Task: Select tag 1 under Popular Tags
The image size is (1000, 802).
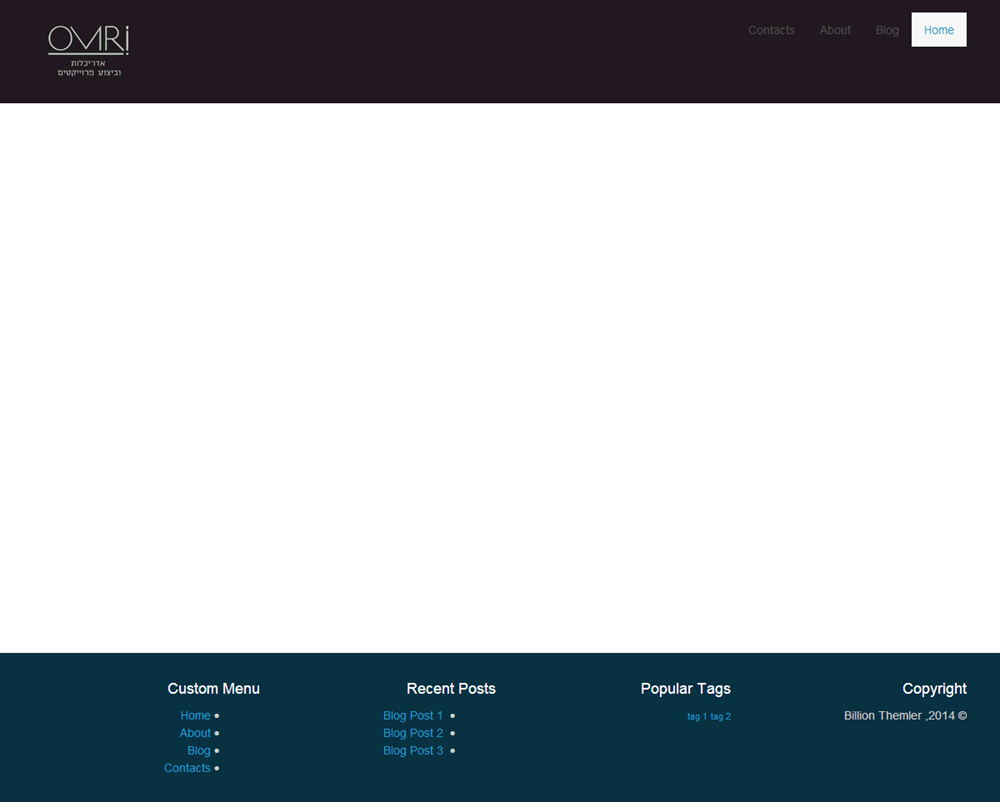Action: 697,717
